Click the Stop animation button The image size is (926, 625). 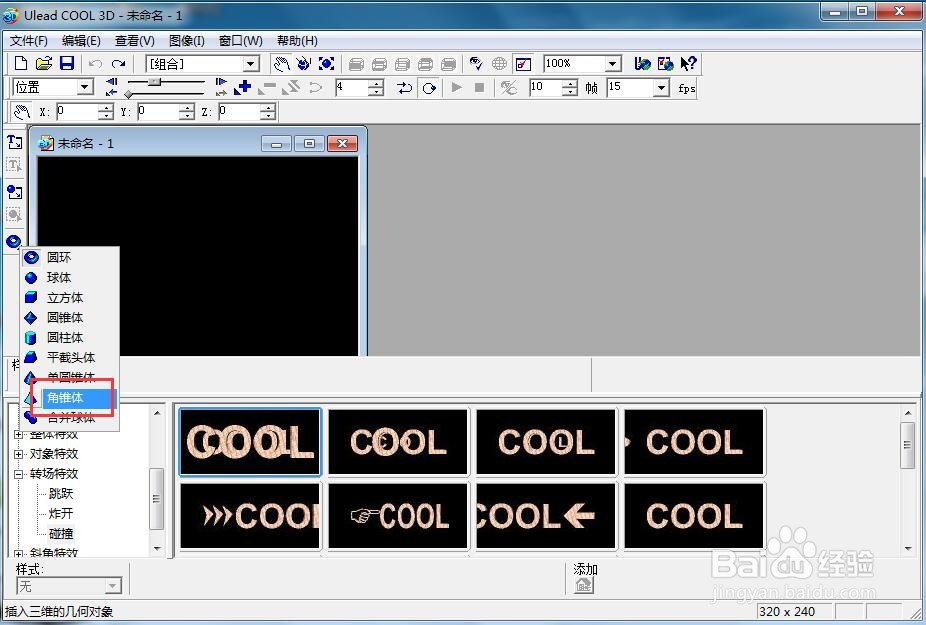tap(479, 87)
